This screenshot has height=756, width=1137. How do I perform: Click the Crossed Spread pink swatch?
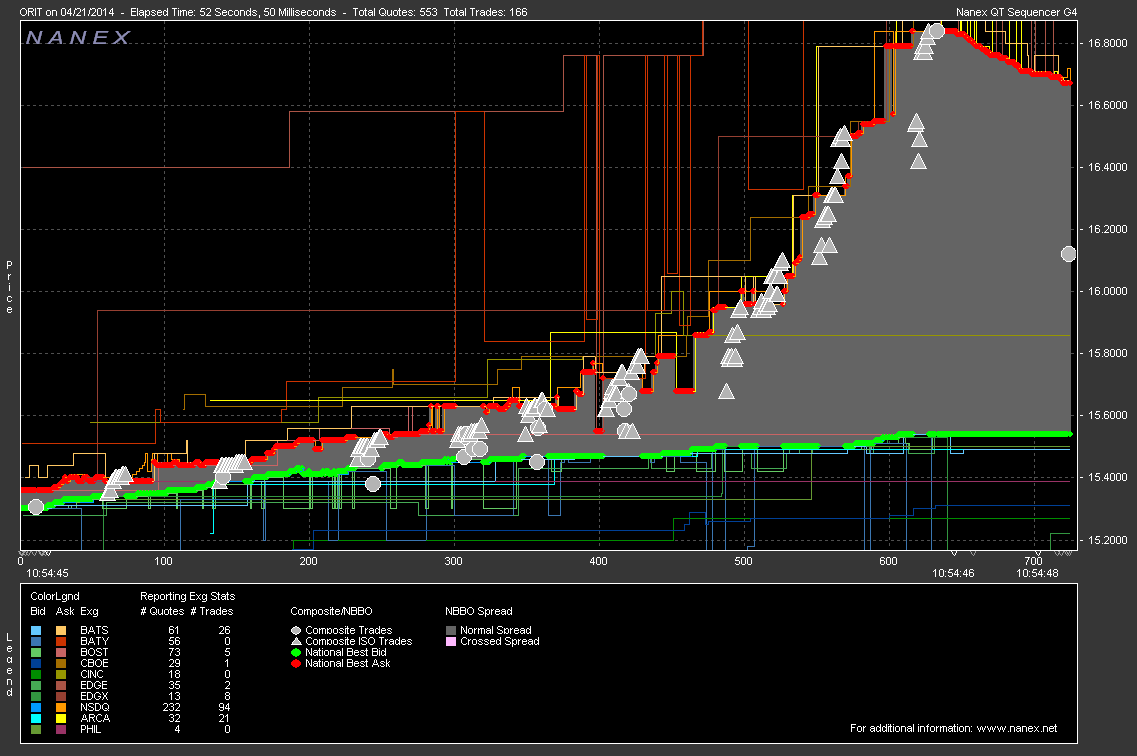pos(451,641)
